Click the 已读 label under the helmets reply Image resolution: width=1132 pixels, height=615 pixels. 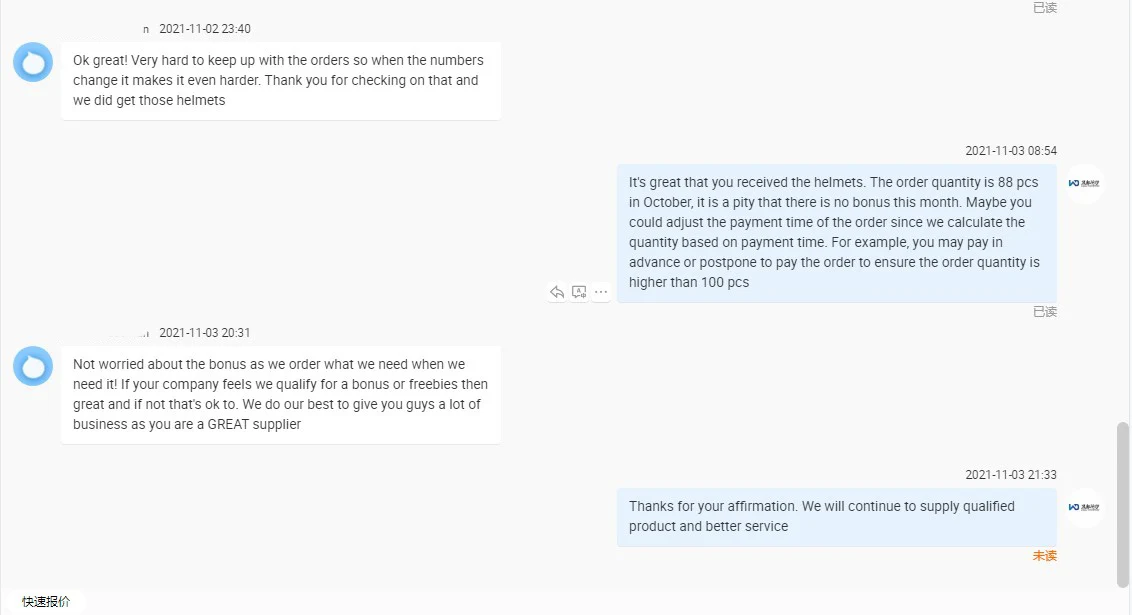tap(1044, 312)
